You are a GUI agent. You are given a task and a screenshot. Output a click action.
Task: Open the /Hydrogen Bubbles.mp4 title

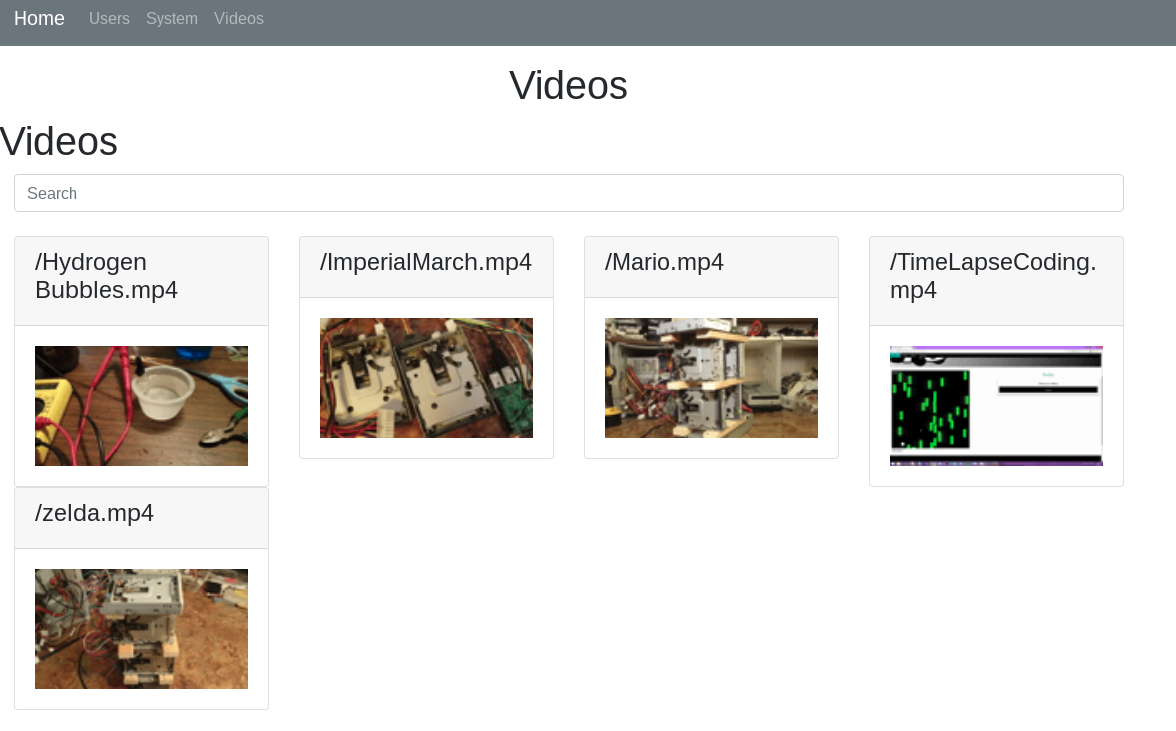coord(106,276)
